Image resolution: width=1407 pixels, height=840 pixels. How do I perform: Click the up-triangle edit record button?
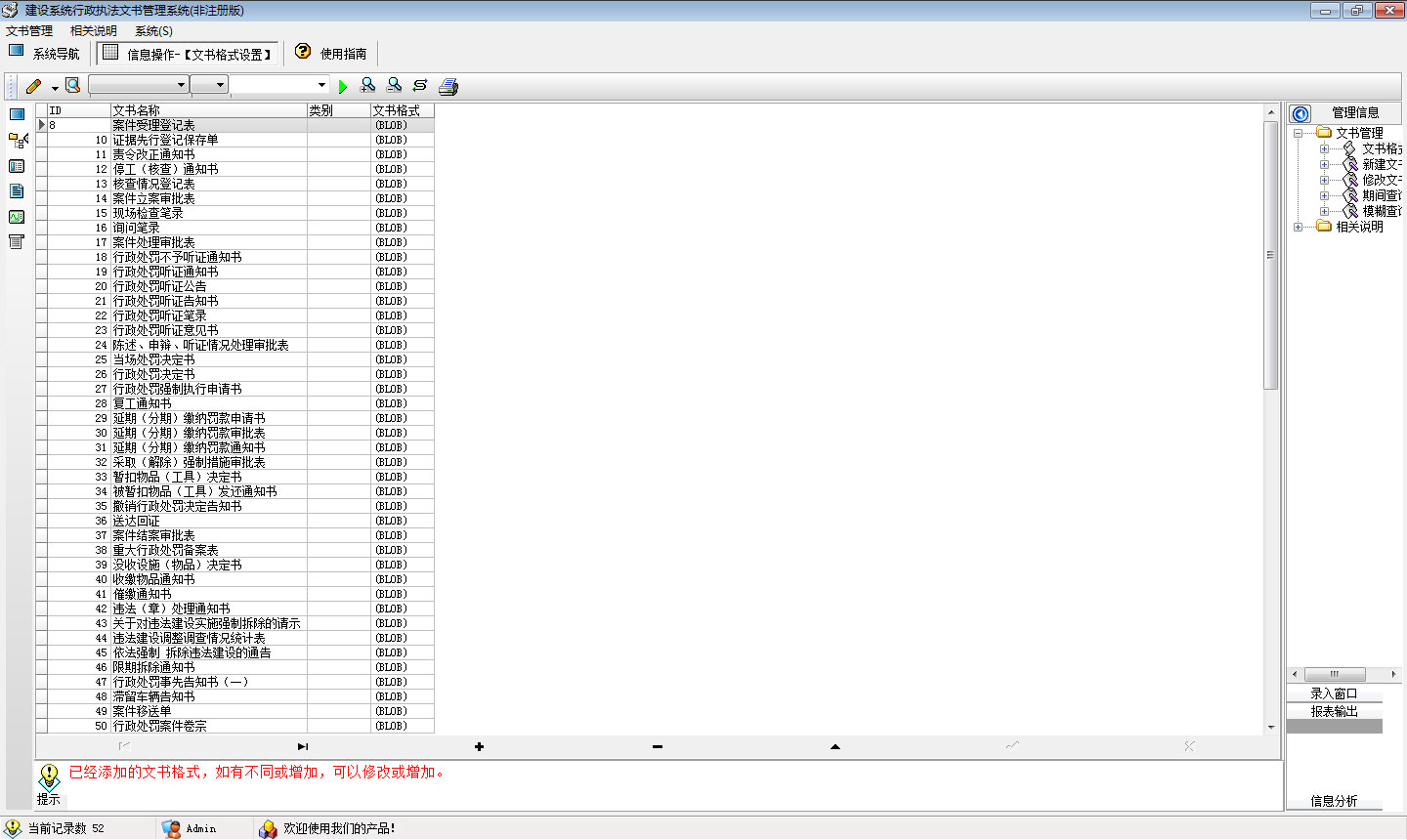pyautogui.click(x=835, y=746)
